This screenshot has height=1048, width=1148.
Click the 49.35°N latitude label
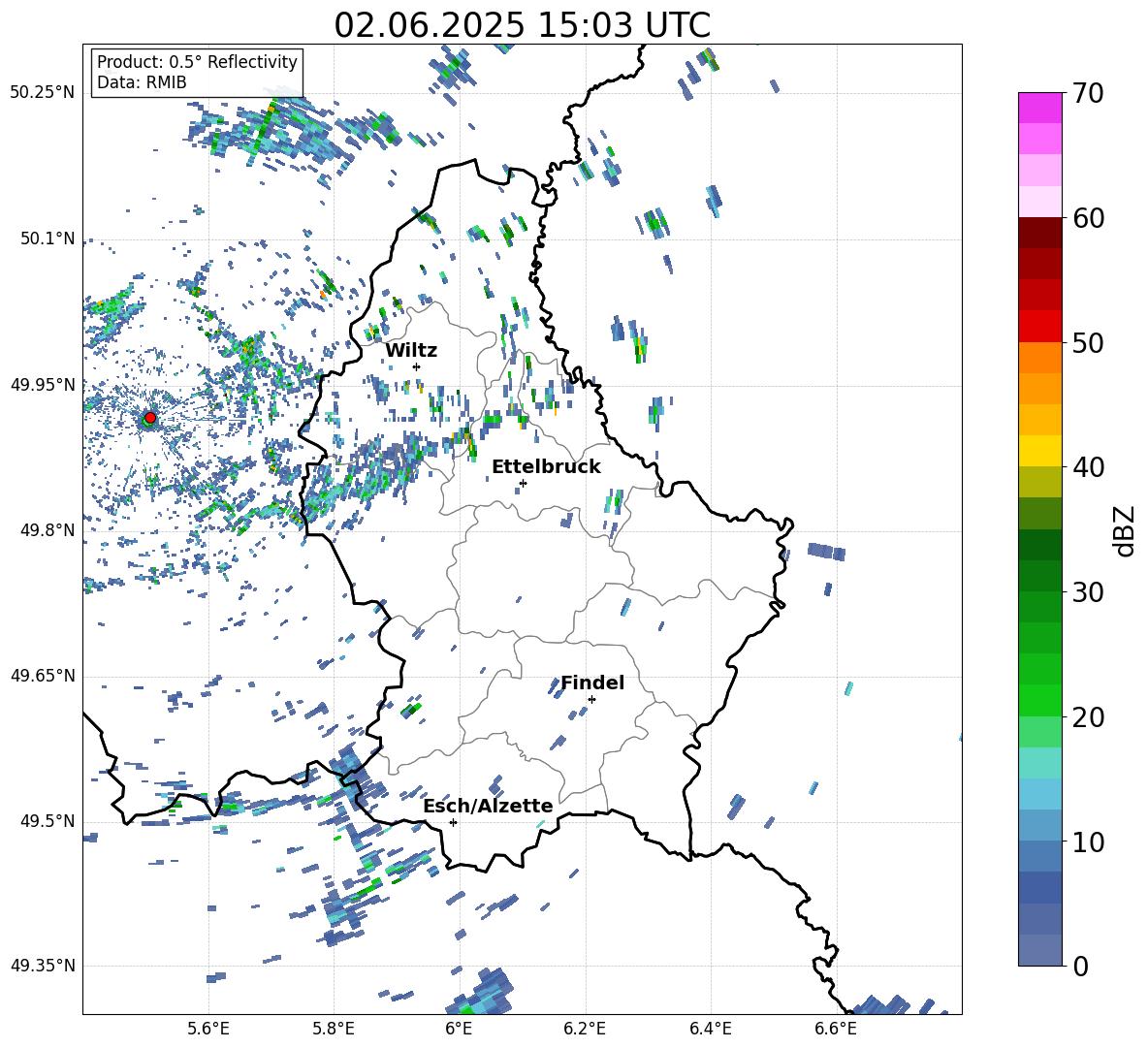[x=43, y=966]
